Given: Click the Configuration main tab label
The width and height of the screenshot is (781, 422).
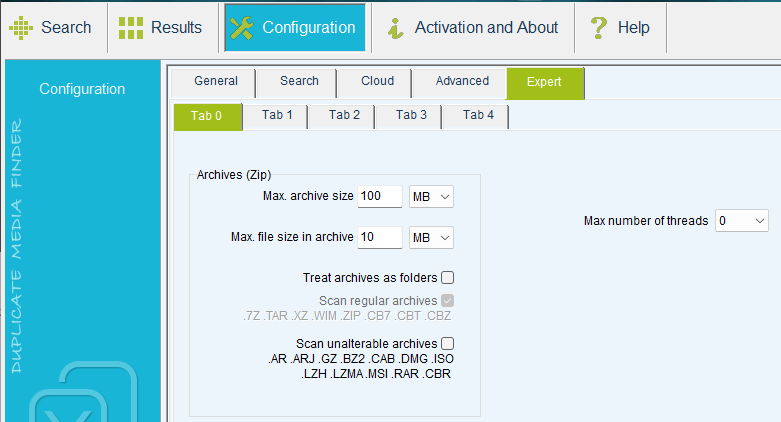Looking at the screenshot, I should pyautogui.click(x=309, y=27).
